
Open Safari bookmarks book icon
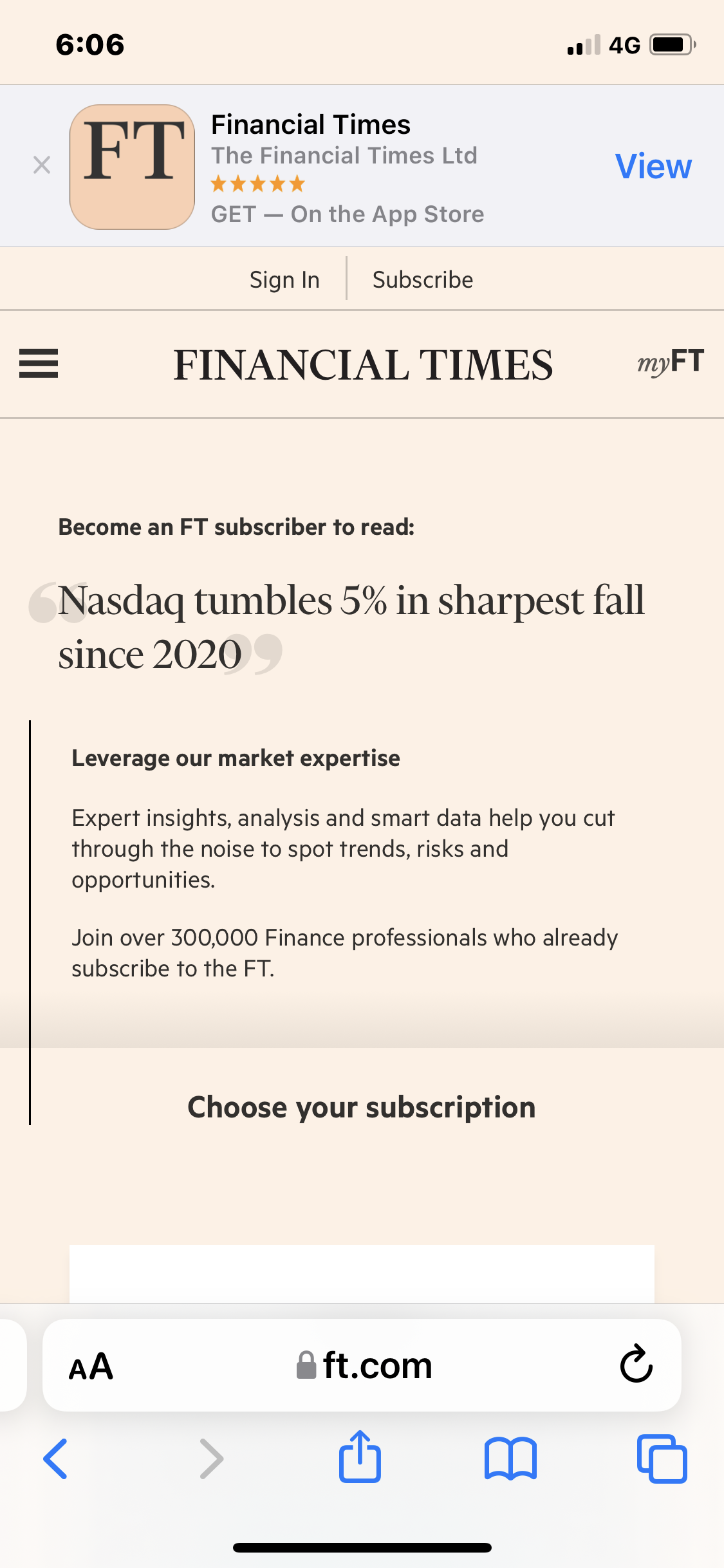pos(510,1459)
